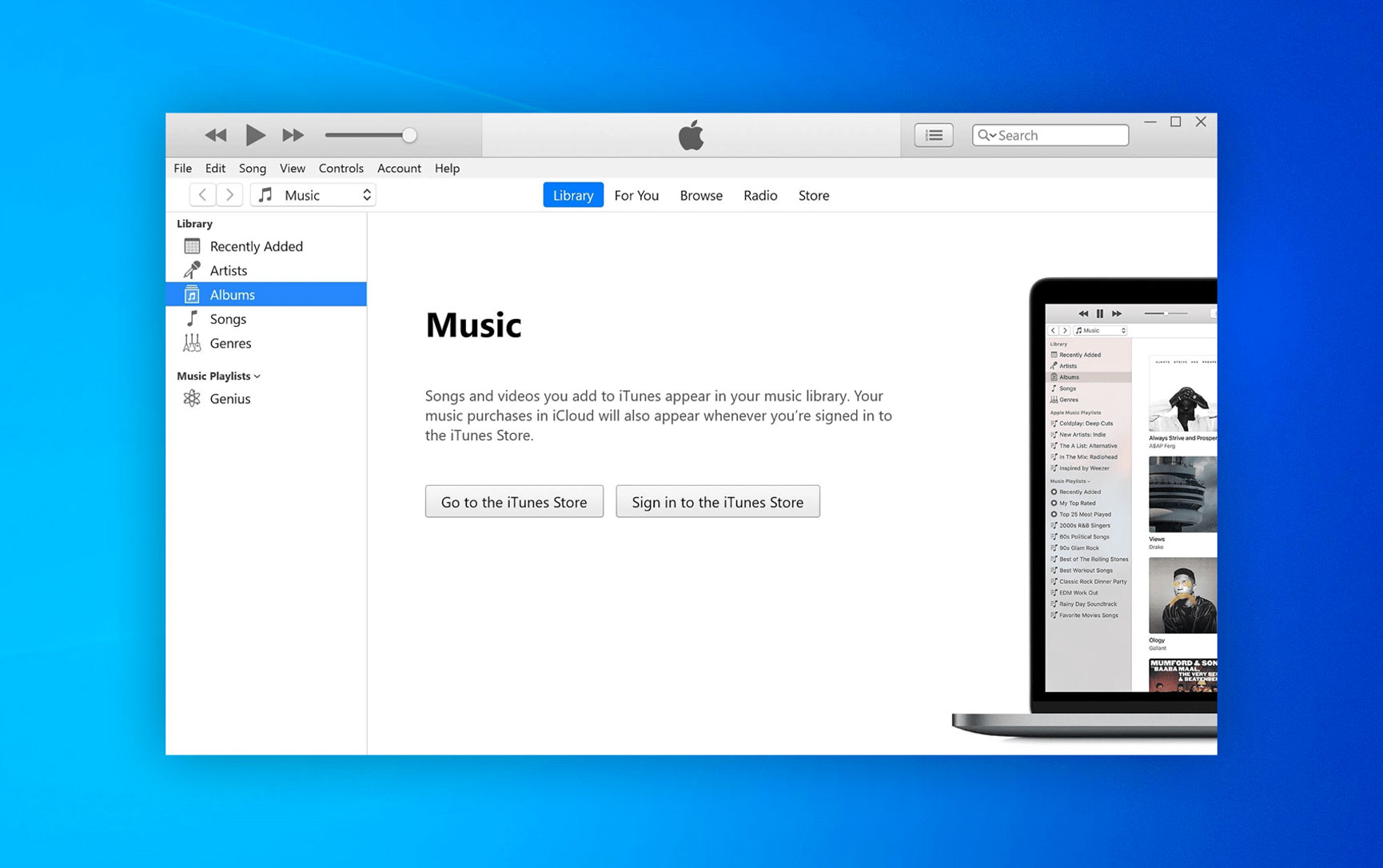The width and height of the screenshot is (1383, 868).
Task: Open the Account menu
Action: [399, 168]
